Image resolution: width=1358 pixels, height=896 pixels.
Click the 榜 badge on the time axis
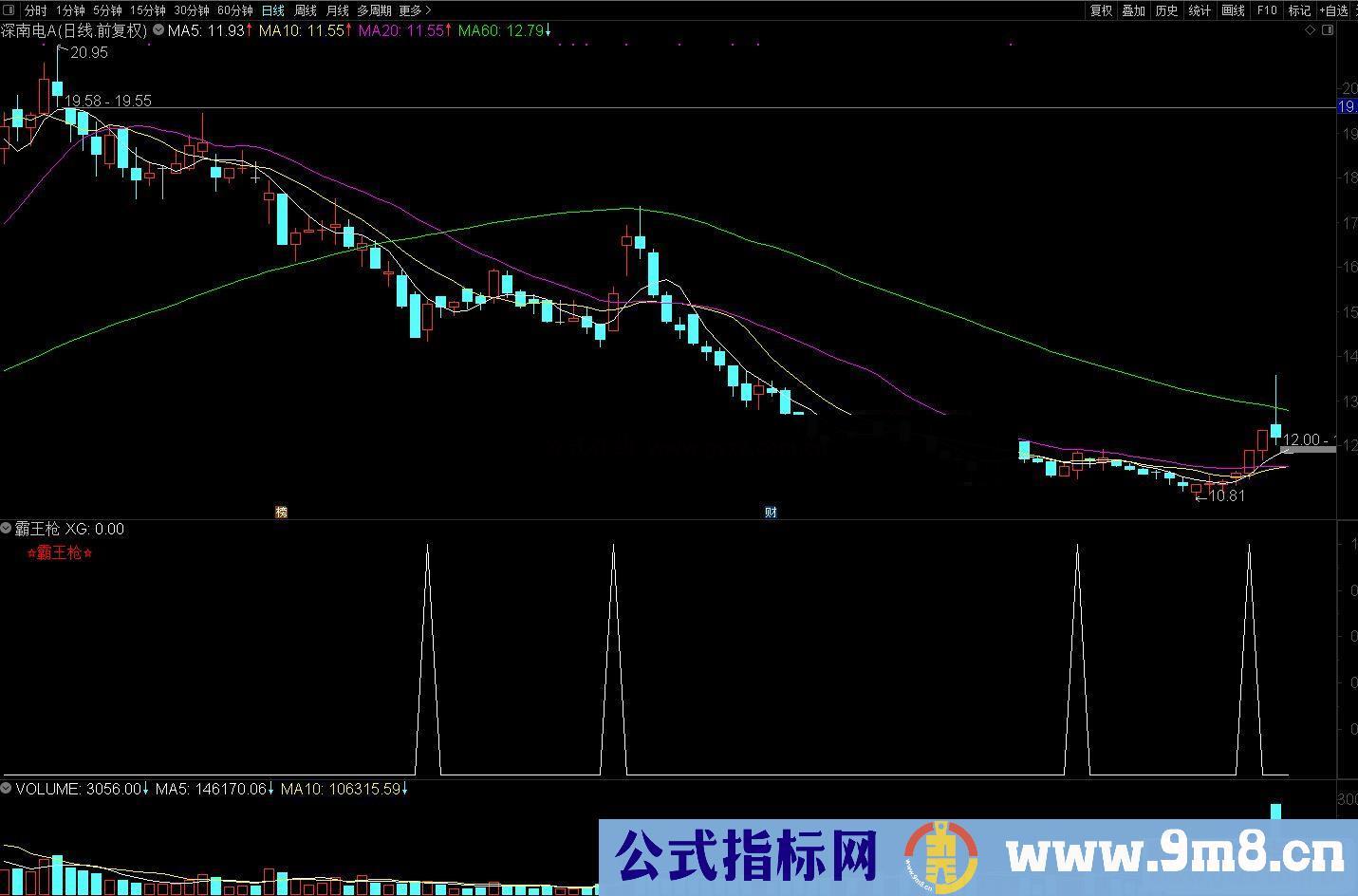click(281, 513)
